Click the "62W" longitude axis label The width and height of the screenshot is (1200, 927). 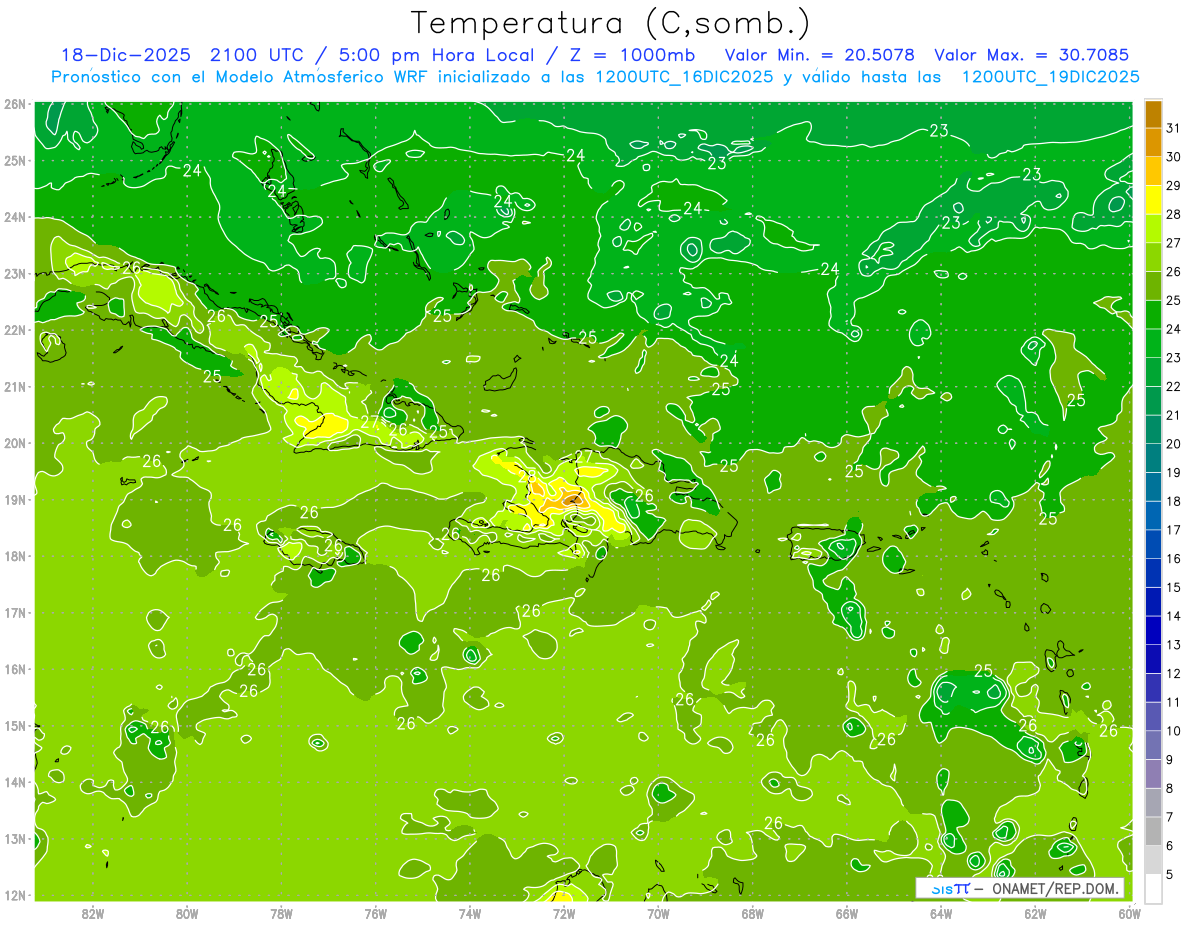1035,913
